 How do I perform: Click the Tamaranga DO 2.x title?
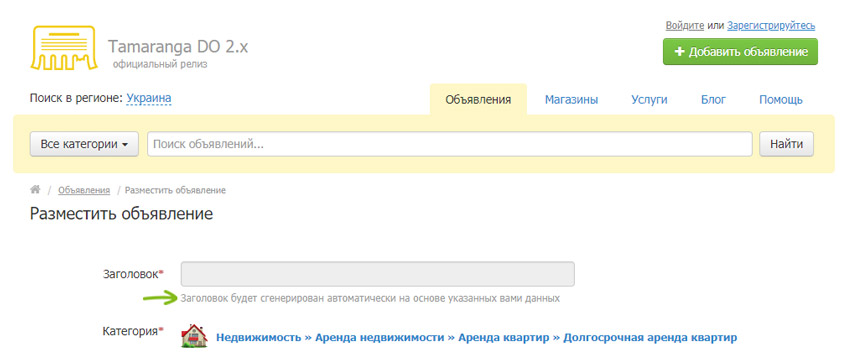point(178,46)
